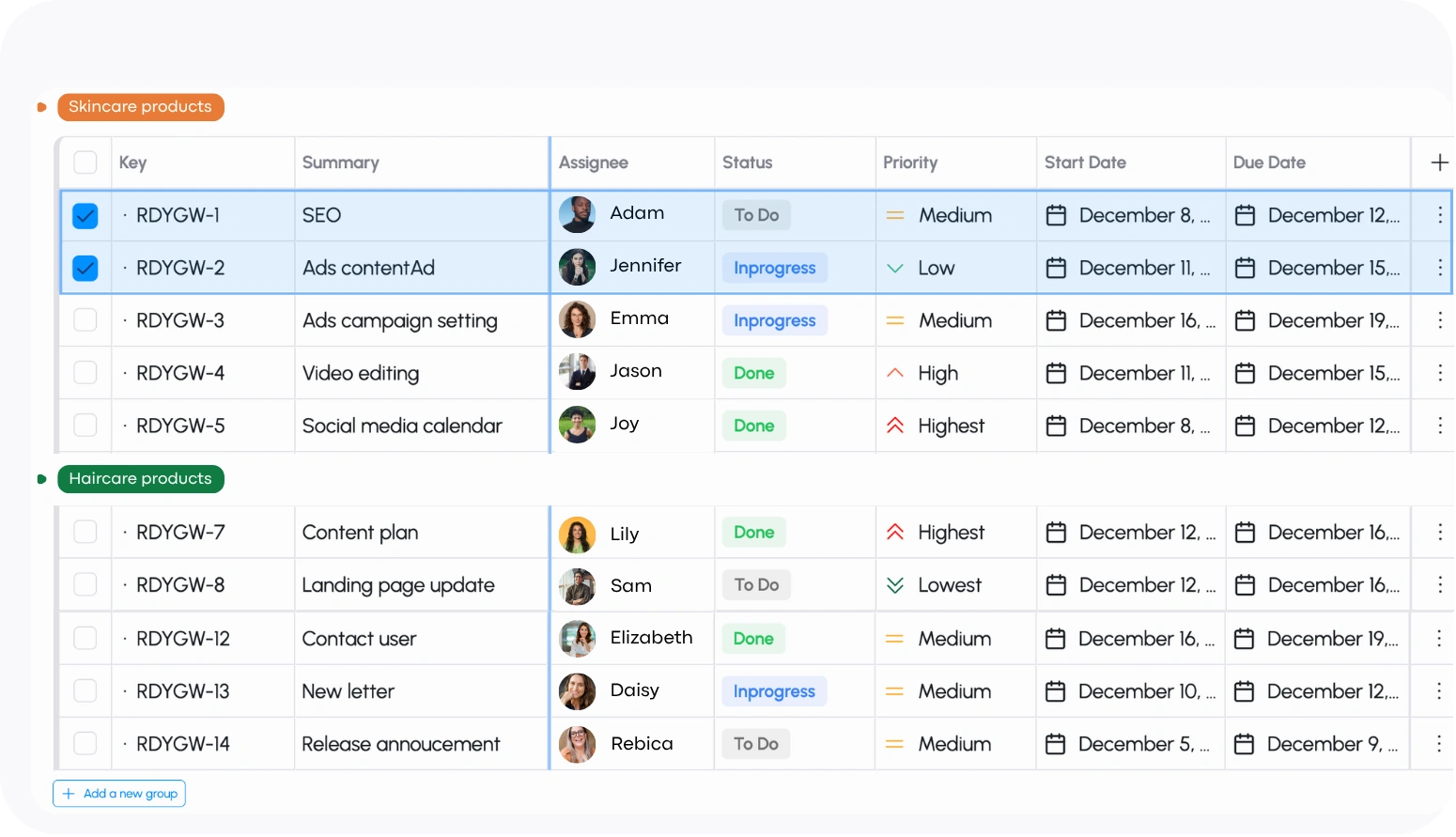Click Elizabeth assignee name
This screenshot has width=1456, height=837.
[651, 637]
